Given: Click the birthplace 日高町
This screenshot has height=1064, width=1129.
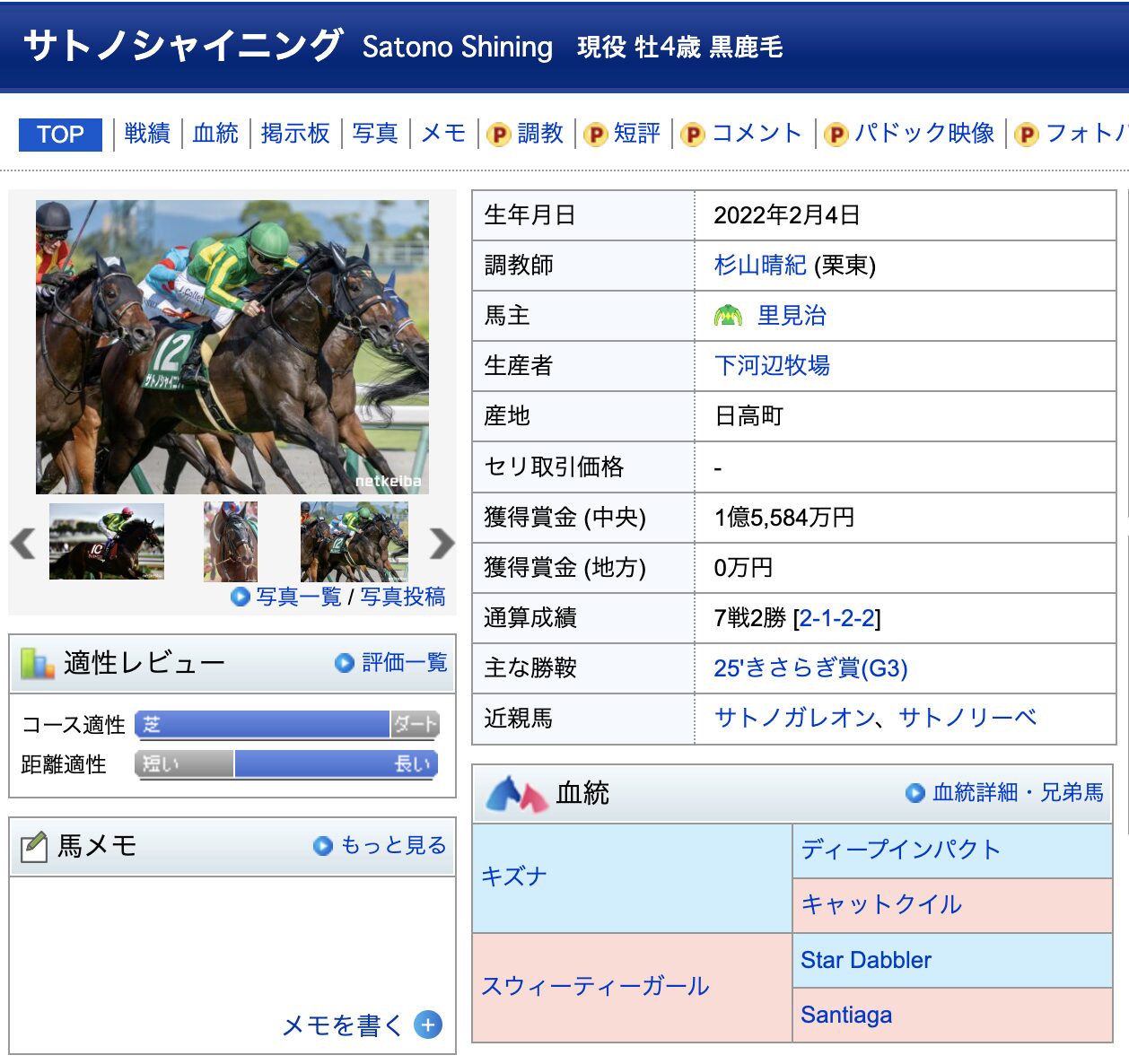Looking at the screenshot, I should (x=748, y=416).
